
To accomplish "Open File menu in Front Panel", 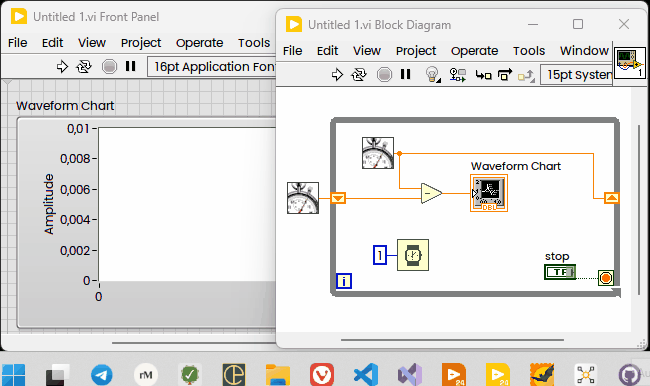I will (x=17, y=43).
